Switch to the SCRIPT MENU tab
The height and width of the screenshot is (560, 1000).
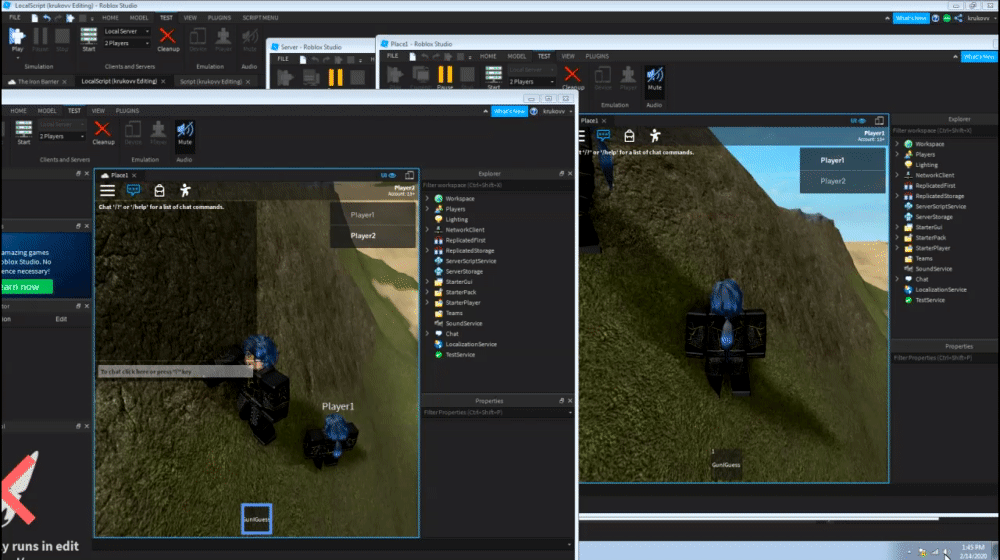coord(260,18)
